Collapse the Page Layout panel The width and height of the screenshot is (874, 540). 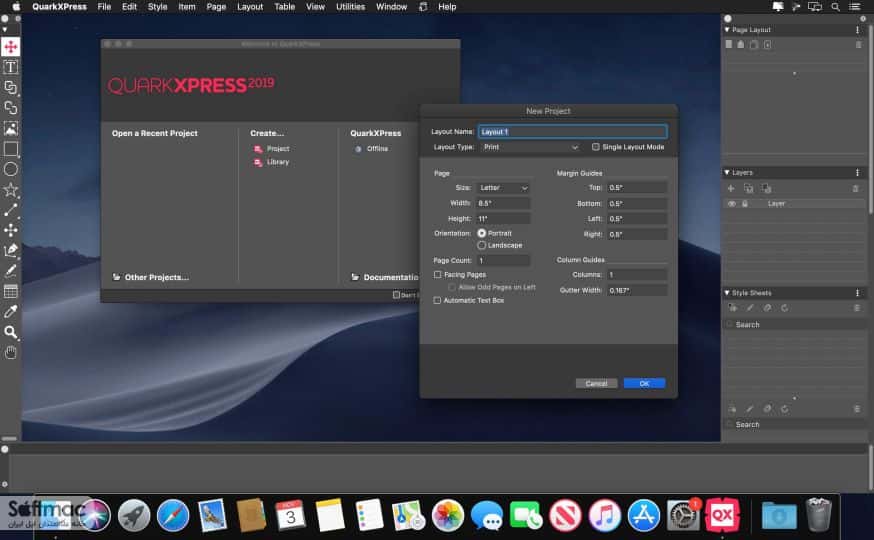coord(727,30)
